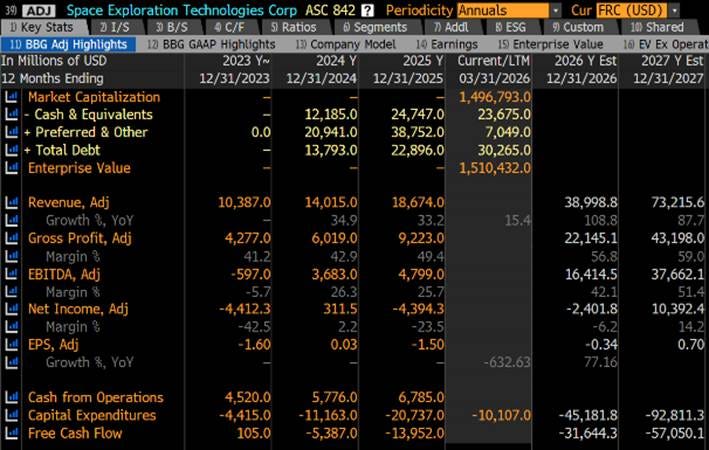Viewport: 709px width, 450px height.
Task: Open the currency FRC (USD) dropdown arrow
Action: pos(675,10)
